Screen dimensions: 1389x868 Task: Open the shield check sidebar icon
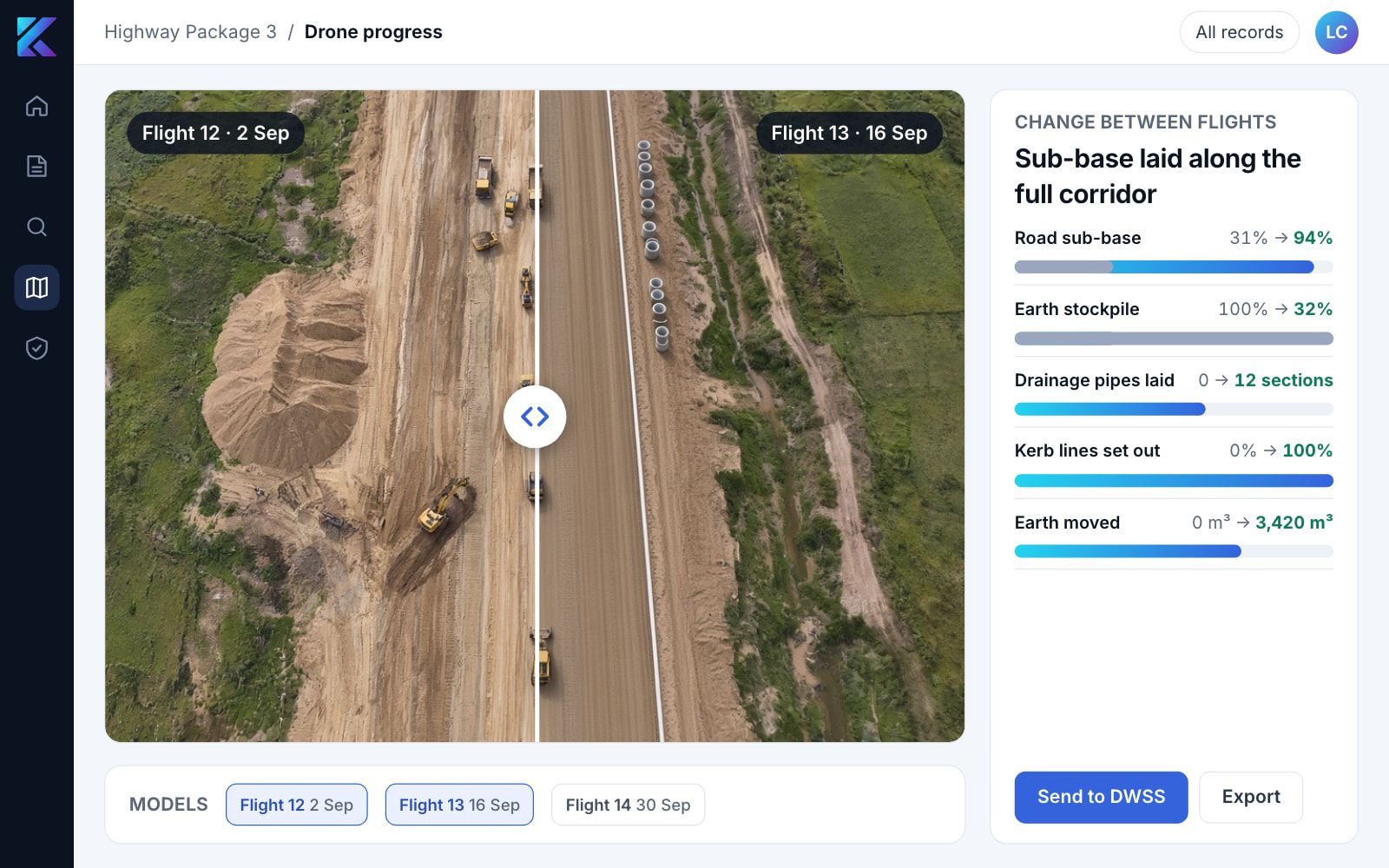[36, 348]
